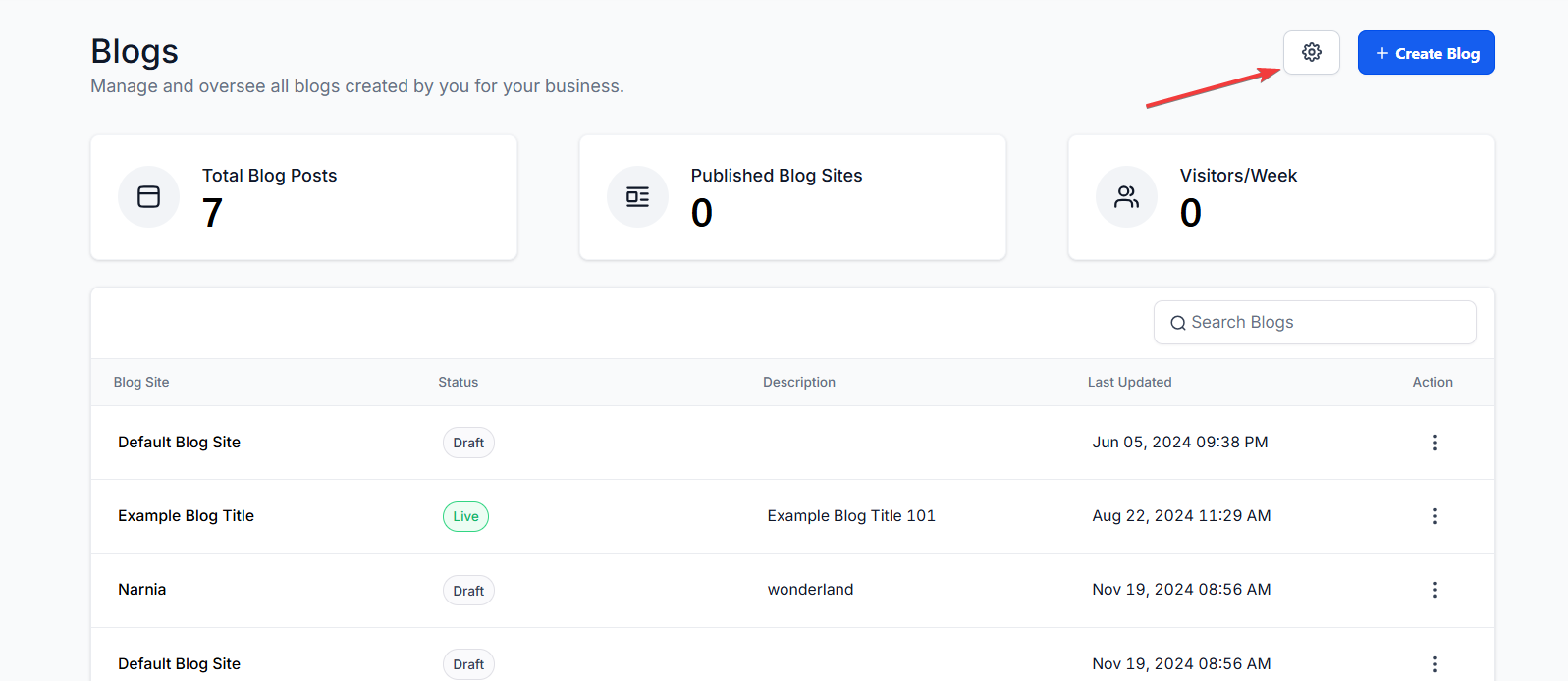
Task: Open the Example Blog Title site
Action: pyautogui.click(x=186, y=516)
